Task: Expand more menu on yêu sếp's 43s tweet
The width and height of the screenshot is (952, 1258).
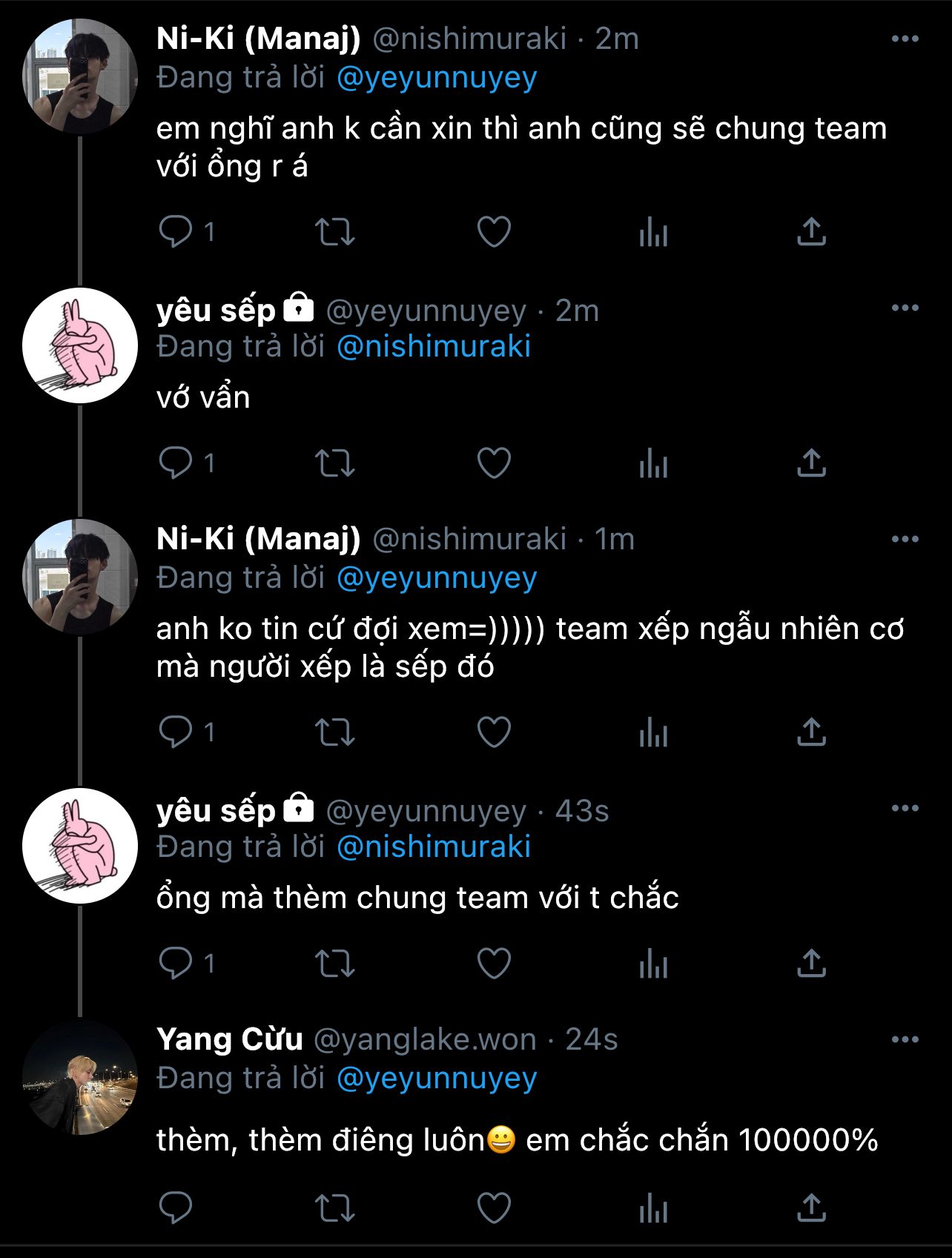Action: tap(905, 809)
